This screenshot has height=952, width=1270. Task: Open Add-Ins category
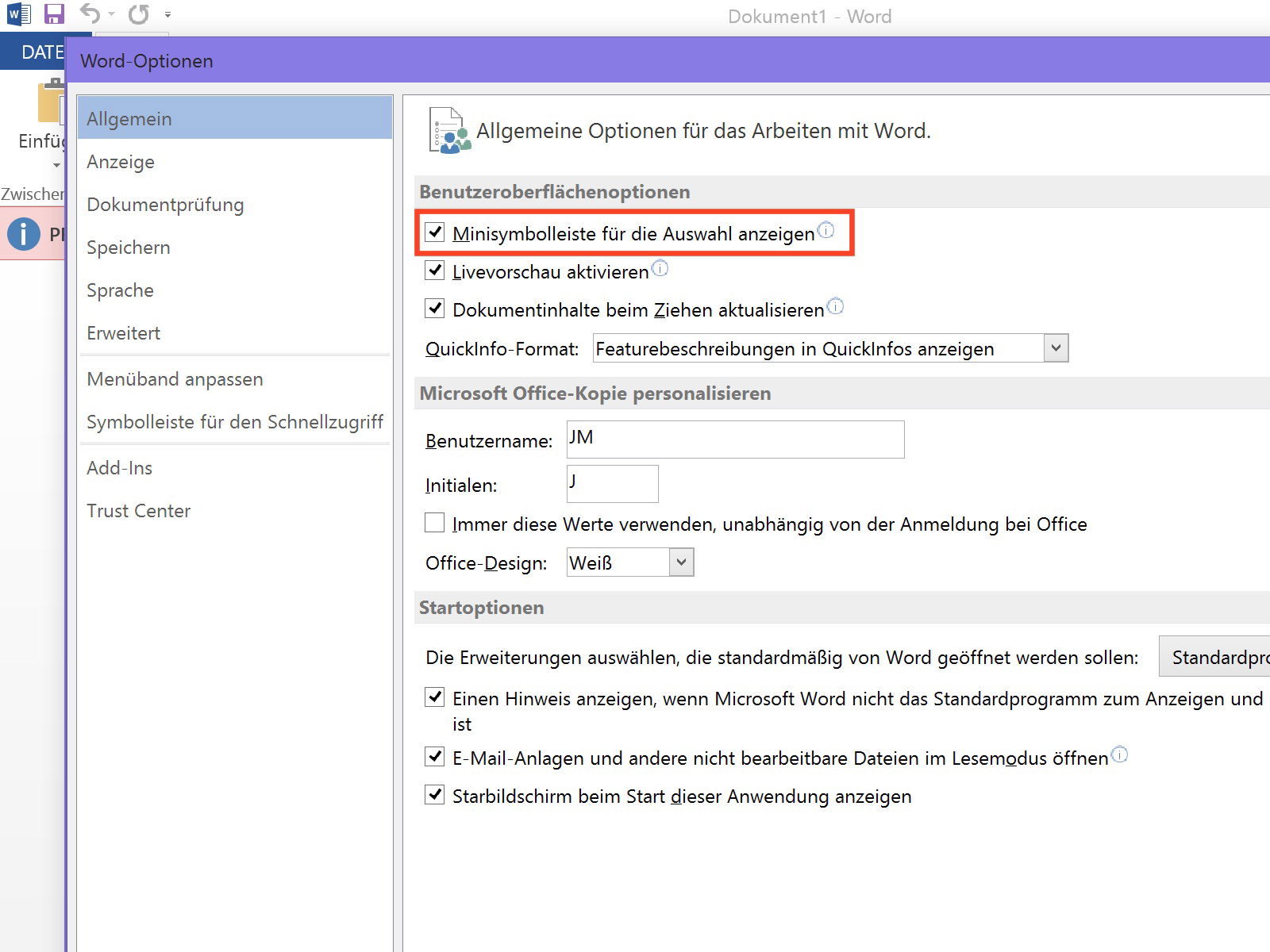[x=235, y=467]
